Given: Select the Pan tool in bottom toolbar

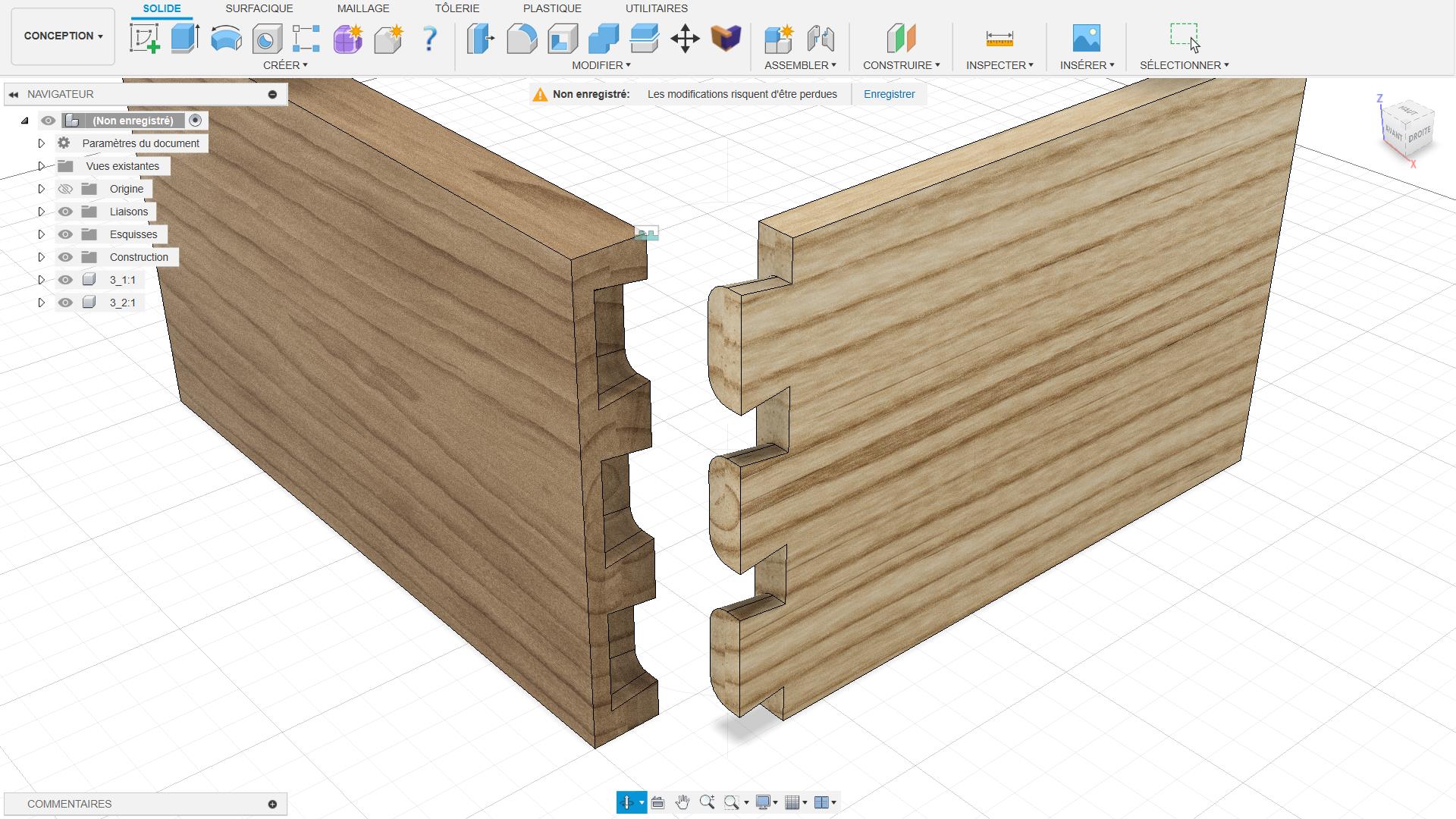Looking at the screenshot, I should tap(682, 802).
